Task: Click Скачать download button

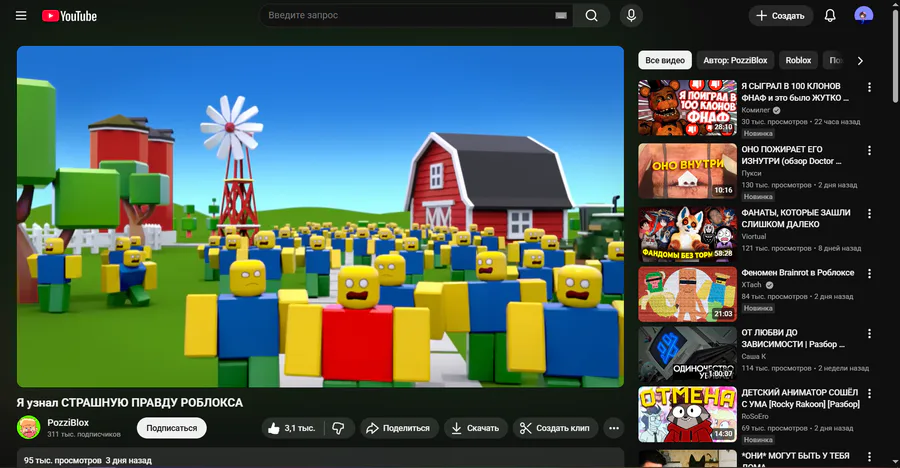Action: [x=475, y=428]
